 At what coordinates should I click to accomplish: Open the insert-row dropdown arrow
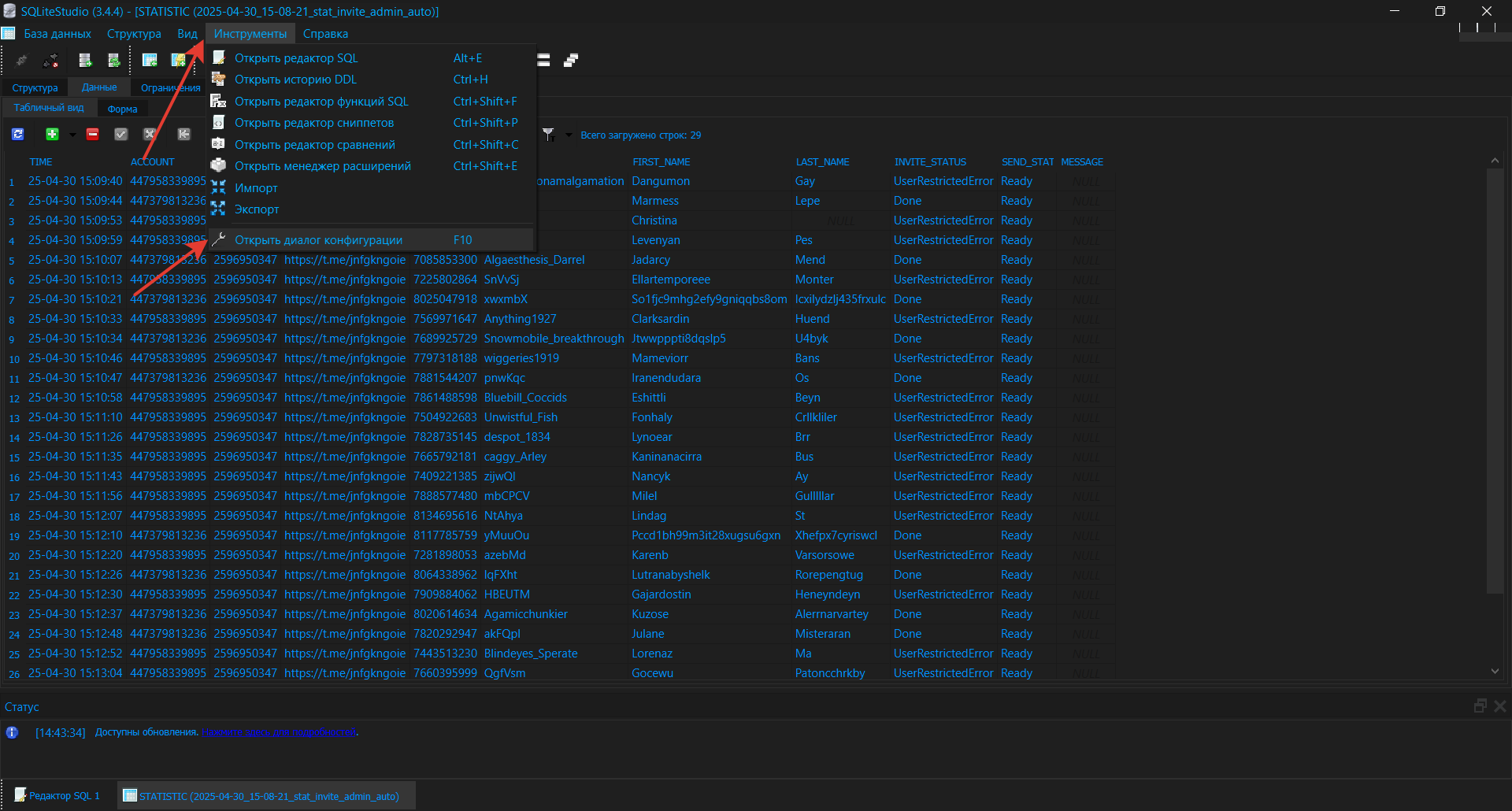[72, 134]
